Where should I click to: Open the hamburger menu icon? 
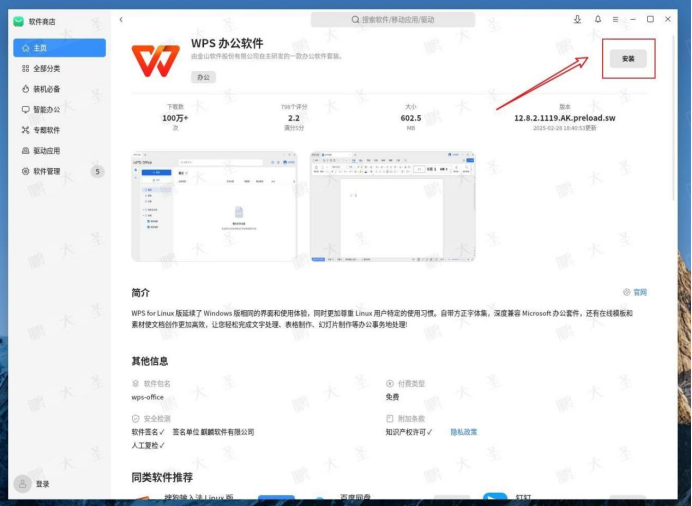click(x=615, y=19)
